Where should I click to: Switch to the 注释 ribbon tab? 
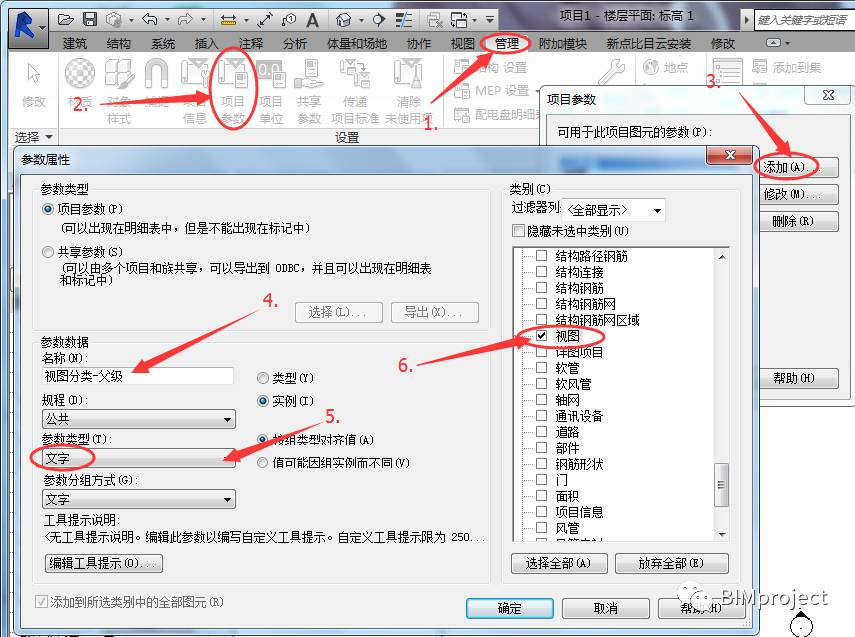pyautogui.click(x=250, y=44)
